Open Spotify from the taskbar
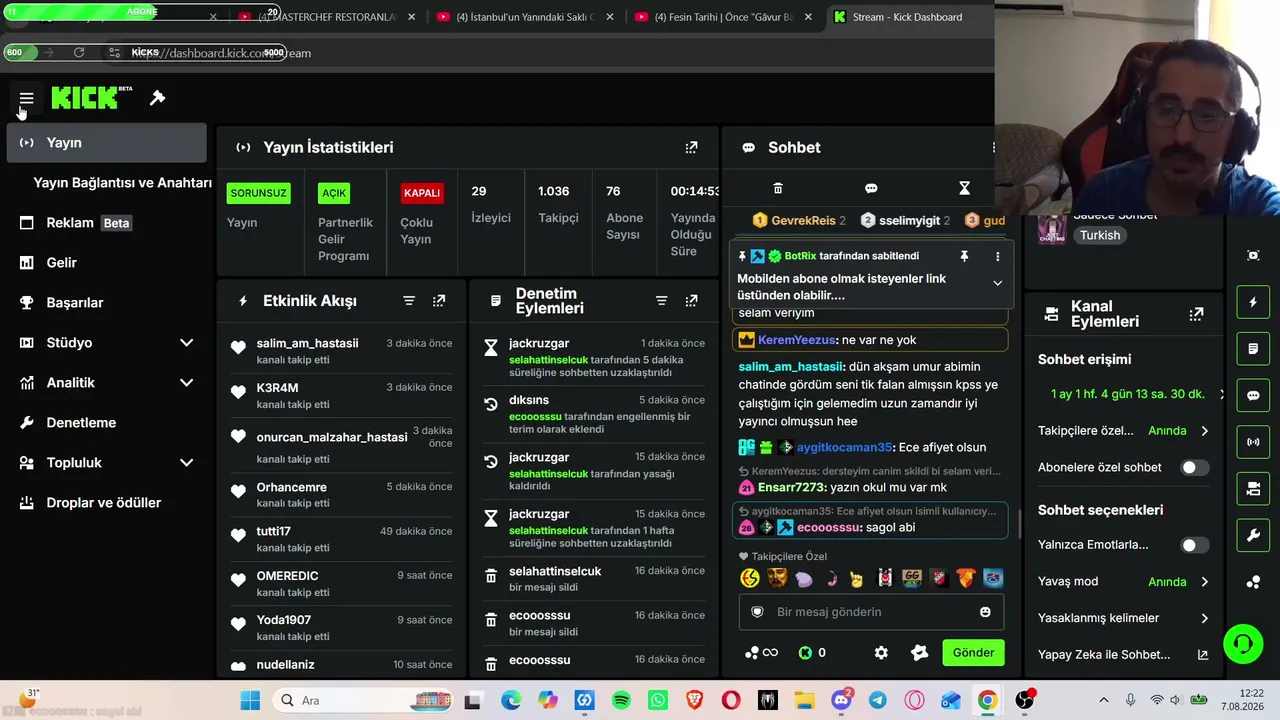 621,700
